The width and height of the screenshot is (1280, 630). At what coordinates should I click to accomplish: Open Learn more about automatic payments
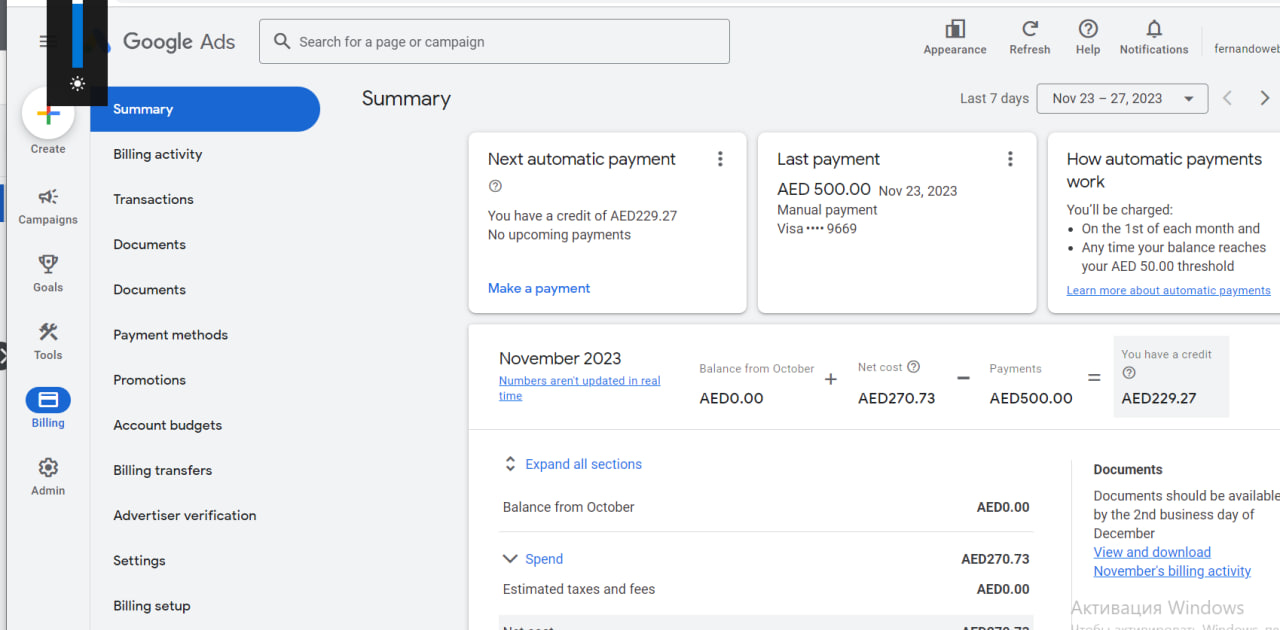click(1168, 290)
